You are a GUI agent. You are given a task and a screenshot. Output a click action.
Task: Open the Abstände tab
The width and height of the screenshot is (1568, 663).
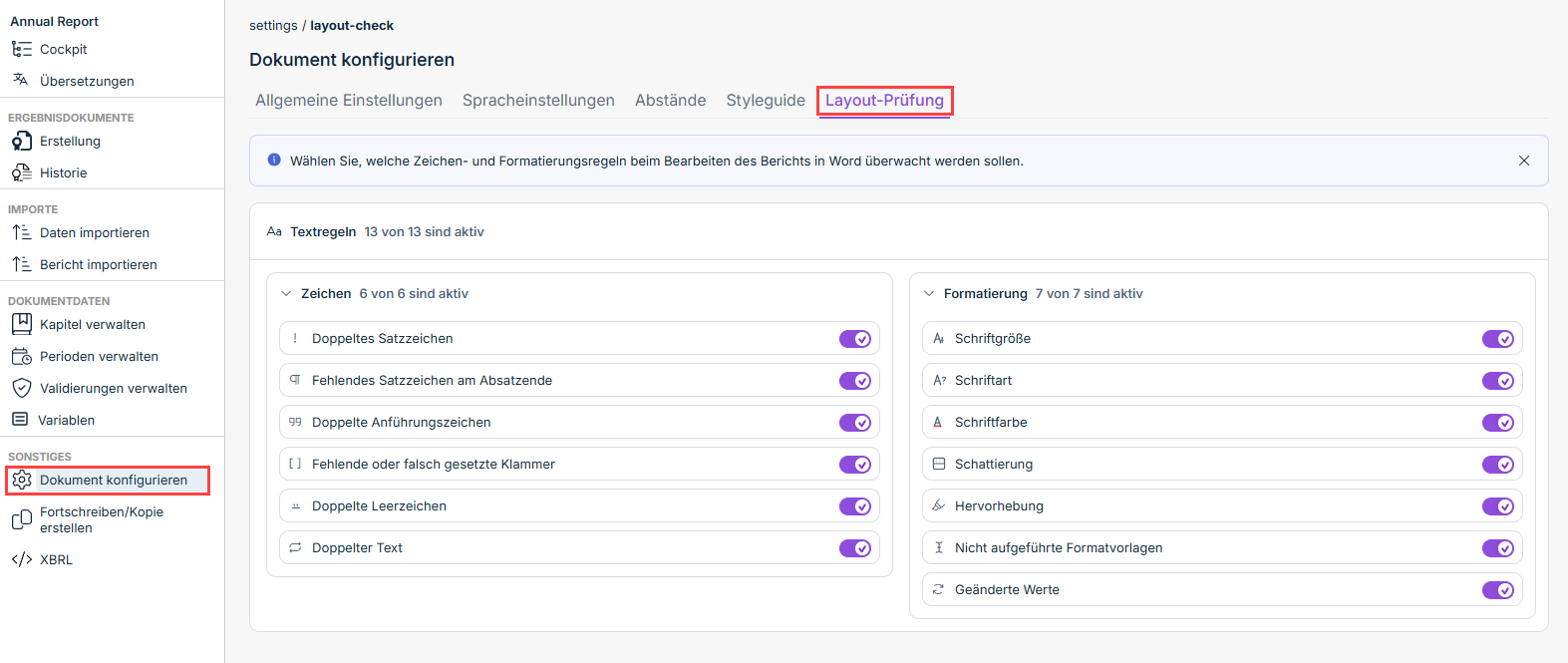click(671, 100)
